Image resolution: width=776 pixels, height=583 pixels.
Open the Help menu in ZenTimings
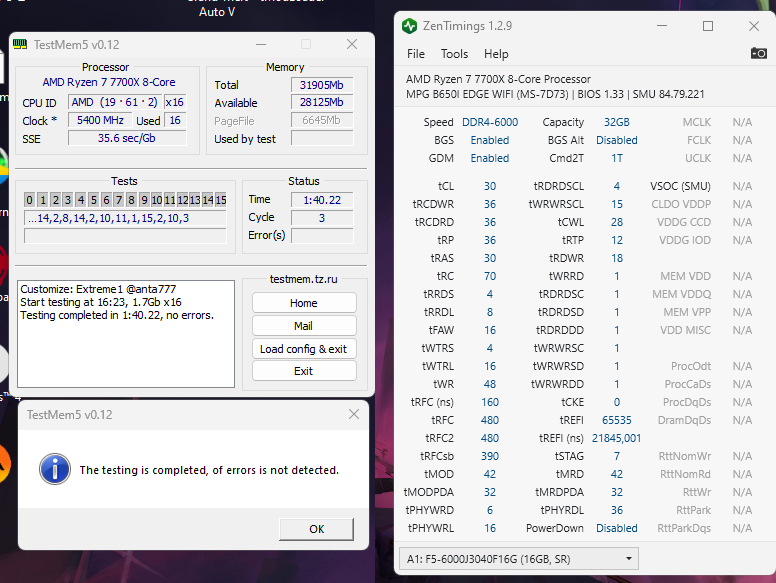click(x=496, y=53)
